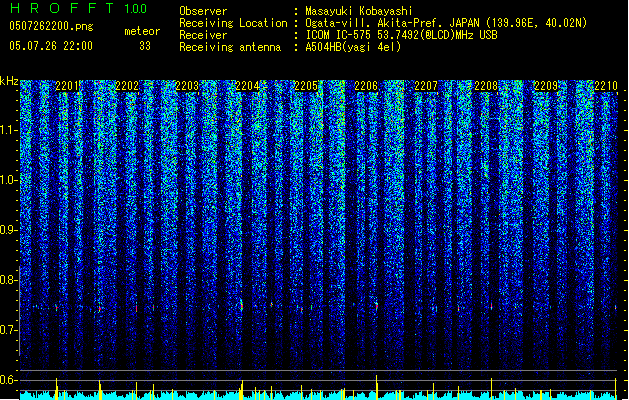Click the 2201 time marker

click(x=67, y=86)
